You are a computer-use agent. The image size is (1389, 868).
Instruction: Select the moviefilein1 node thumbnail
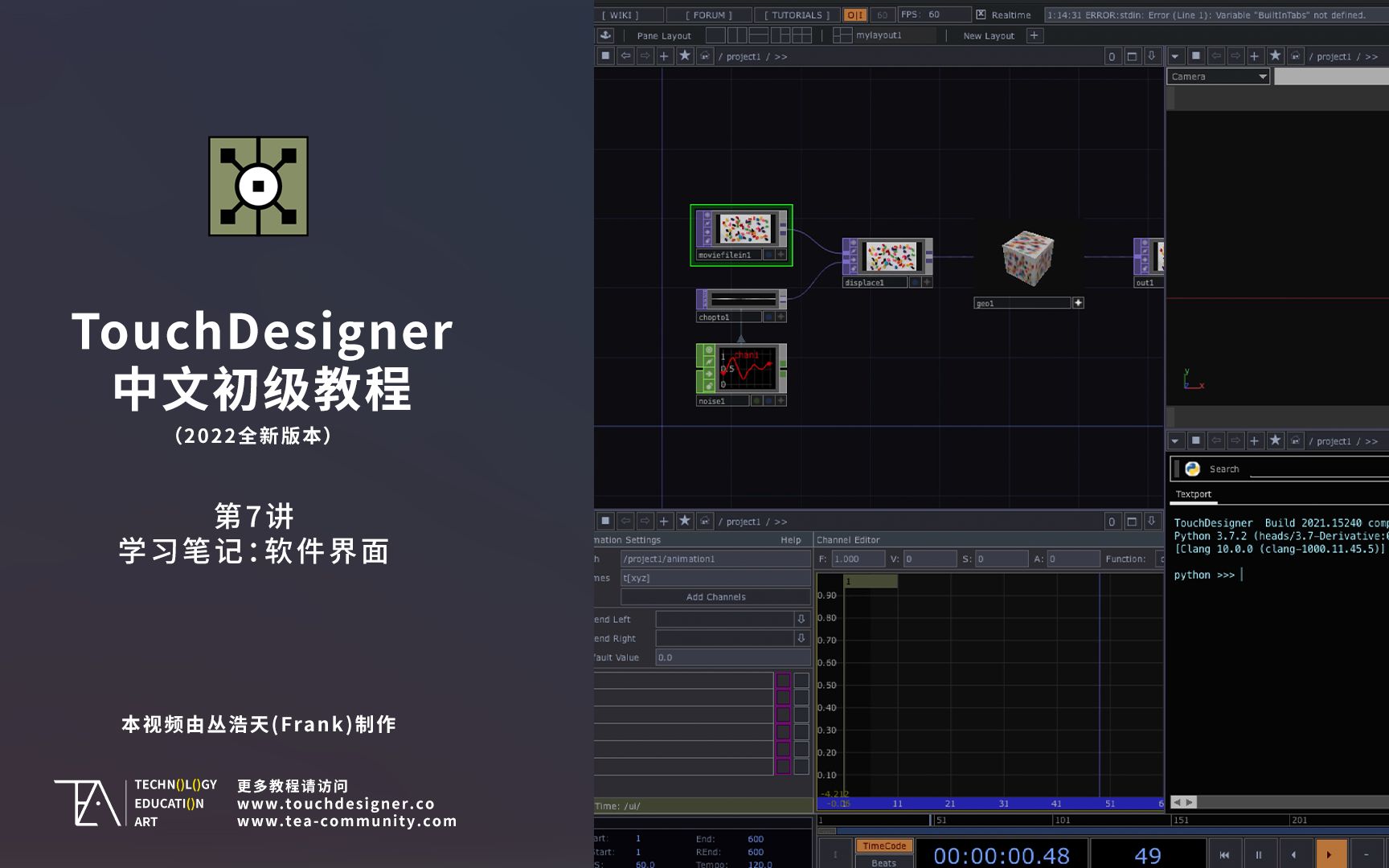745,229
